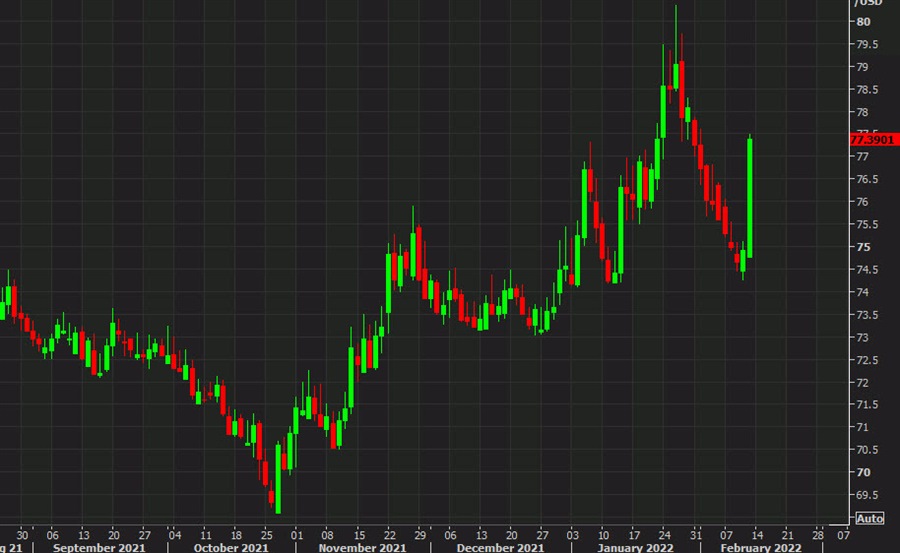
Task: Click the 75.5 price axis label
Action: tap(867, 224)
